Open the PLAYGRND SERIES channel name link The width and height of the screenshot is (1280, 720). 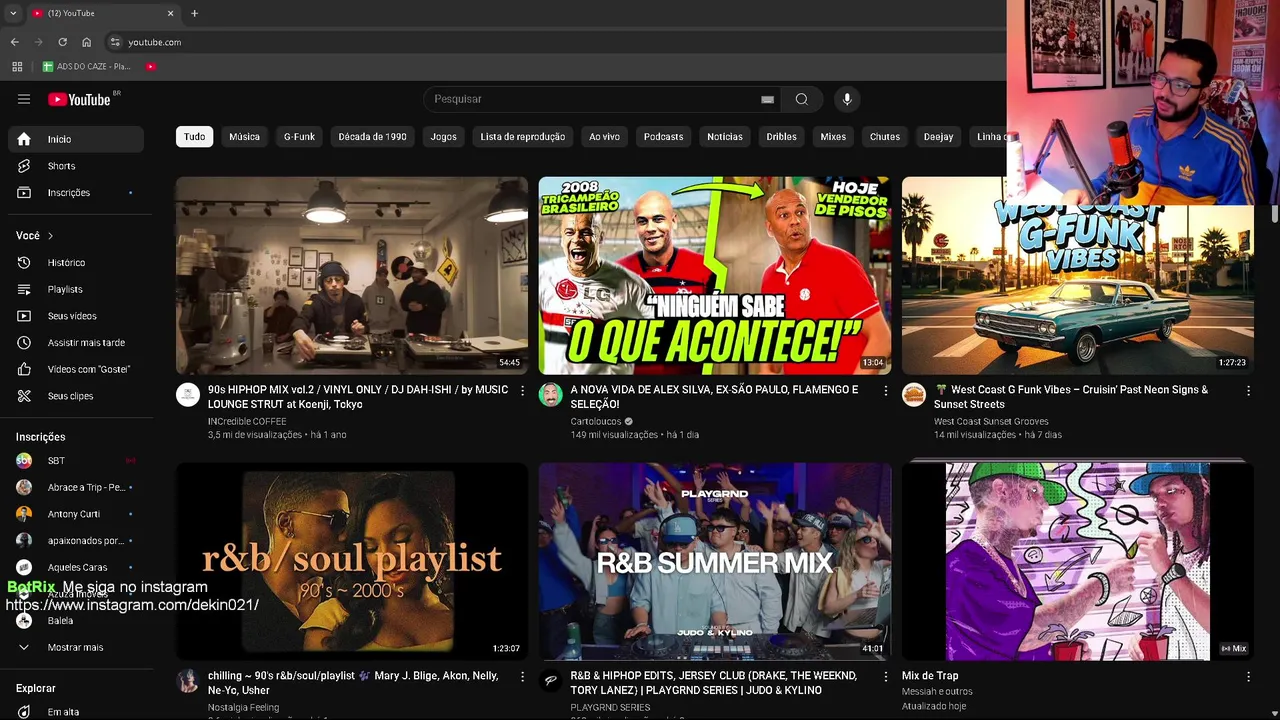pos(610,707)
